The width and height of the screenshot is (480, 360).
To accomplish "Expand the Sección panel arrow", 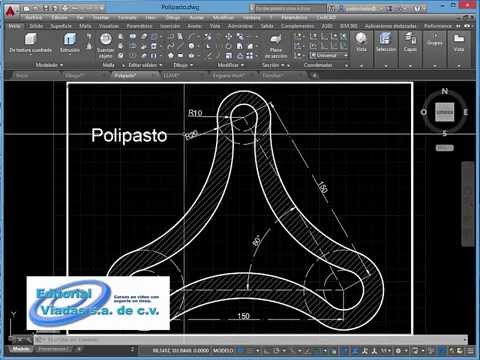I will tap(283, 65).
